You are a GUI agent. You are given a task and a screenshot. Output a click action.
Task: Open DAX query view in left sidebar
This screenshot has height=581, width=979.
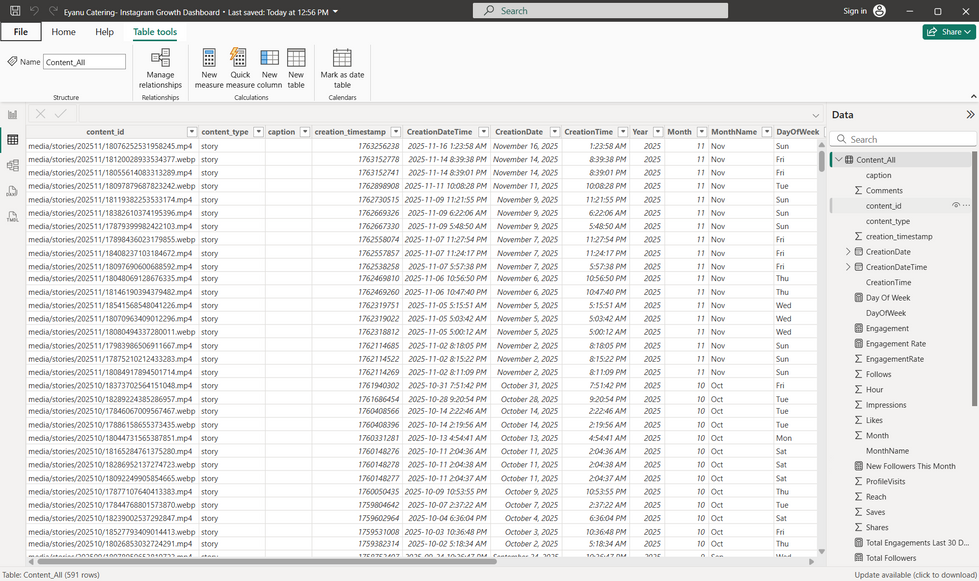(12, 191)
